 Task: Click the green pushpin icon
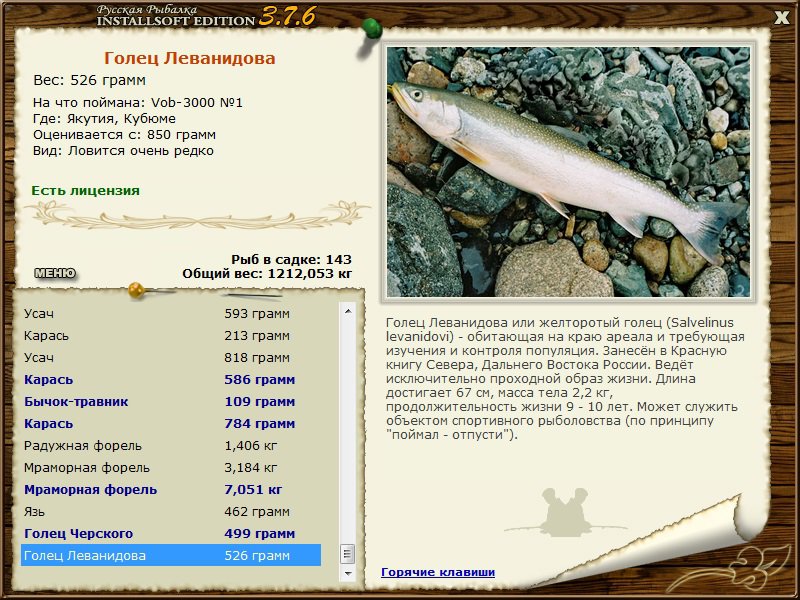coord(371,31)
